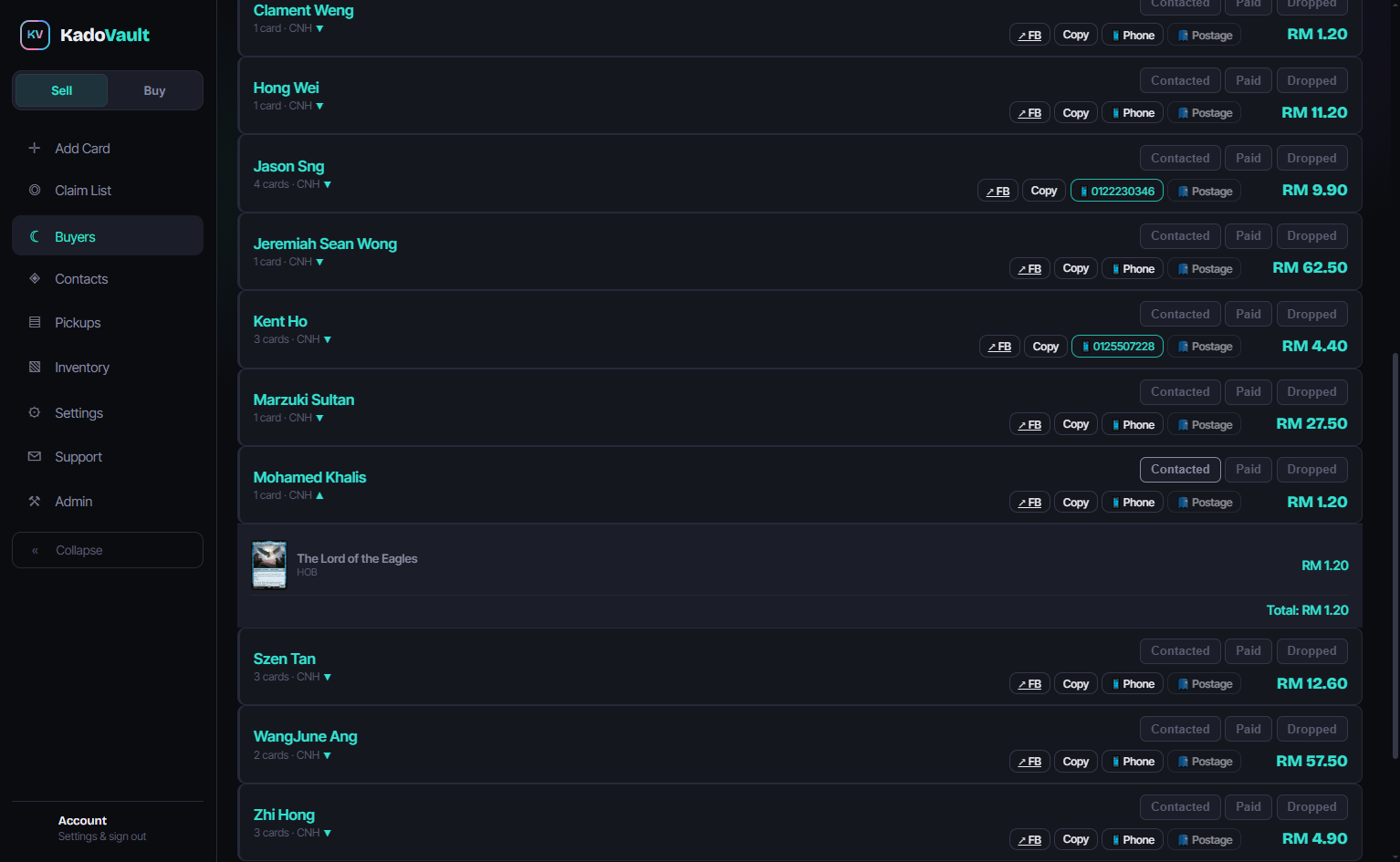Image resolution: width=1400 pixels, height=862 pixels.
Task: Copy details for Kent Ho
Action: point(1046,347)
